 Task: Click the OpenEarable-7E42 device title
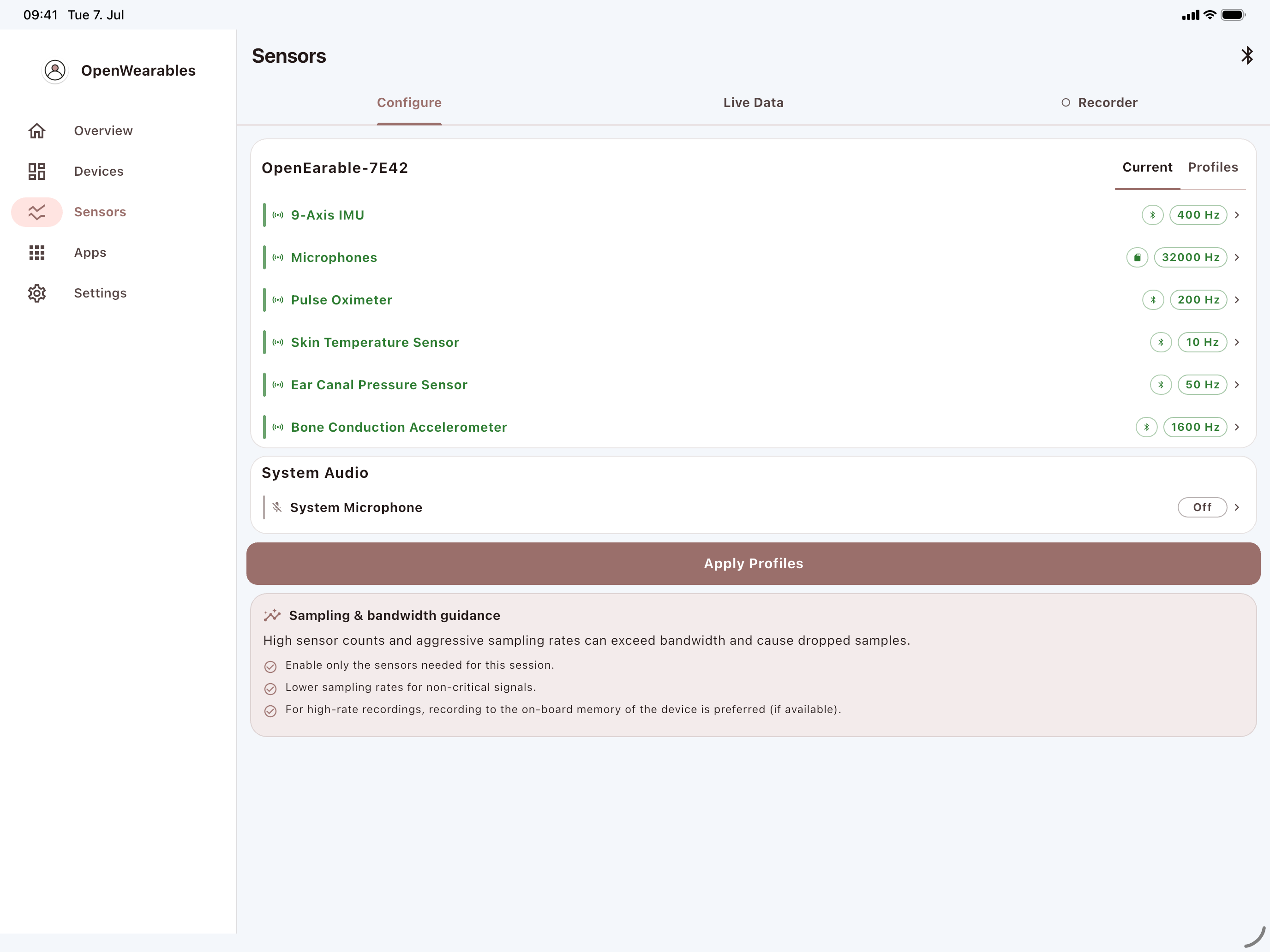point(335,167)
